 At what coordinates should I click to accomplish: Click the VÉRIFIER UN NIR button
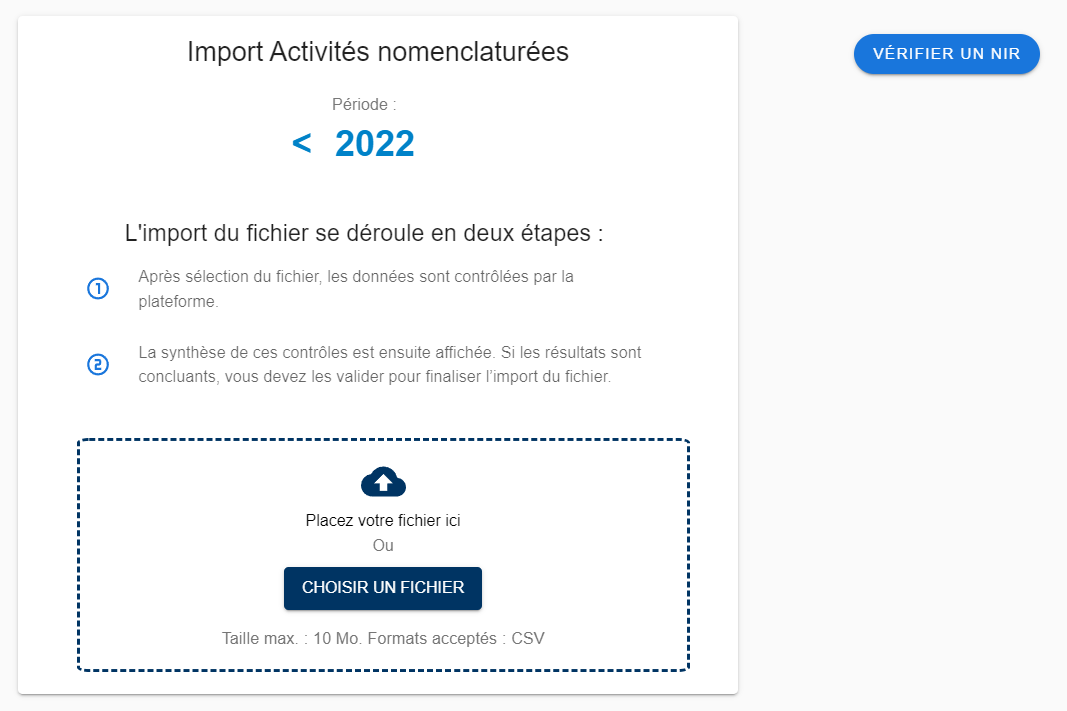[946, 54]
